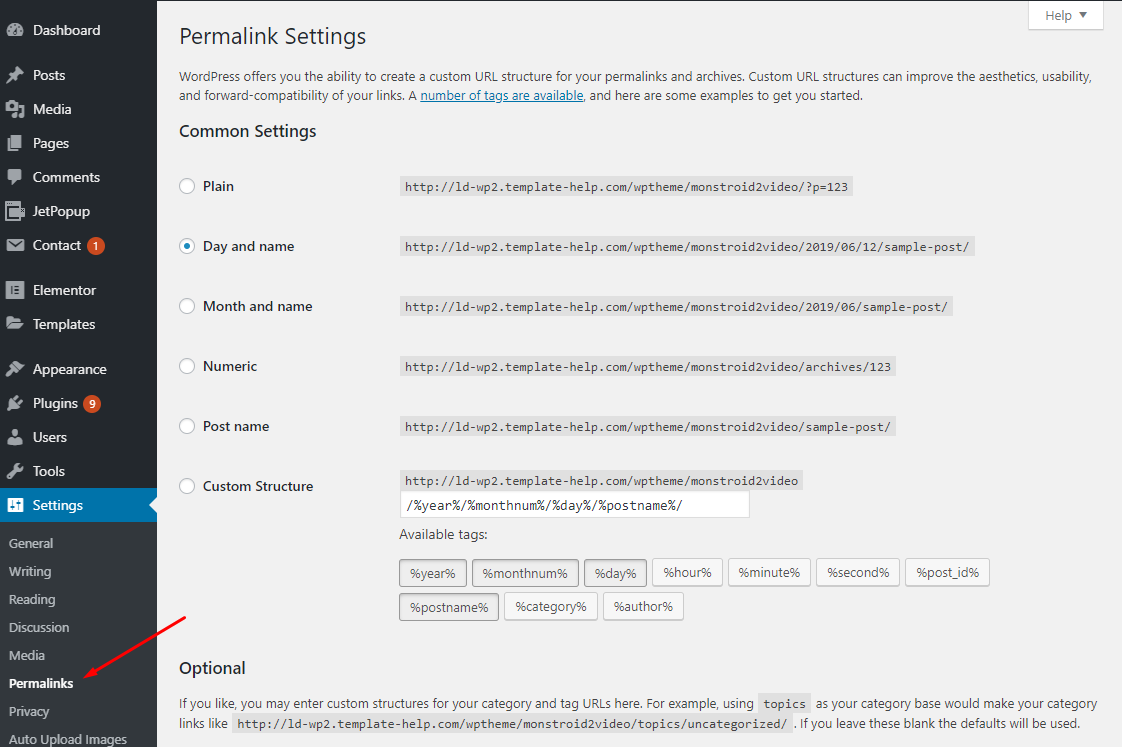This screenshot has width=1122, height=747.
Task: Click the Comments speech bubble icon
Action: point(15,177)
